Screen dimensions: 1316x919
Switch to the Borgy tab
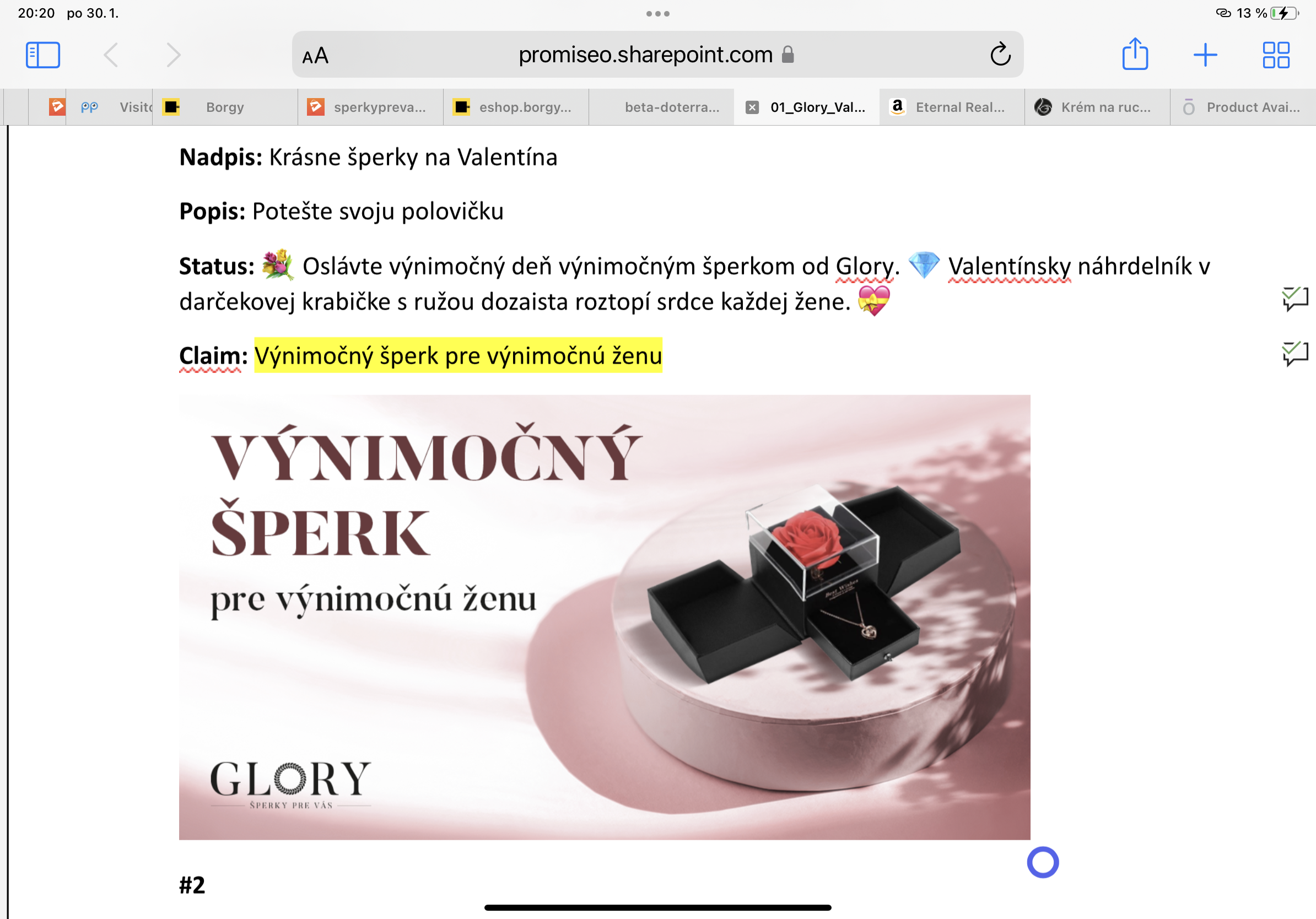point(225,107)
